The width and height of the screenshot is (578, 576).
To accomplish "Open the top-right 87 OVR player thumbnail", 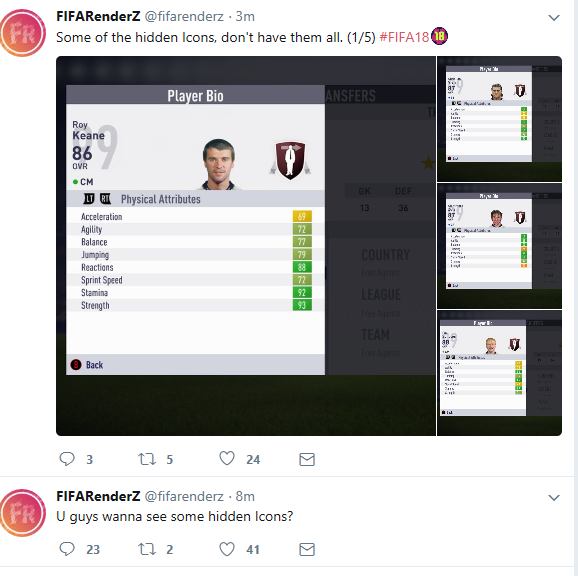I will pyautogui.click(x=499, y=119).
